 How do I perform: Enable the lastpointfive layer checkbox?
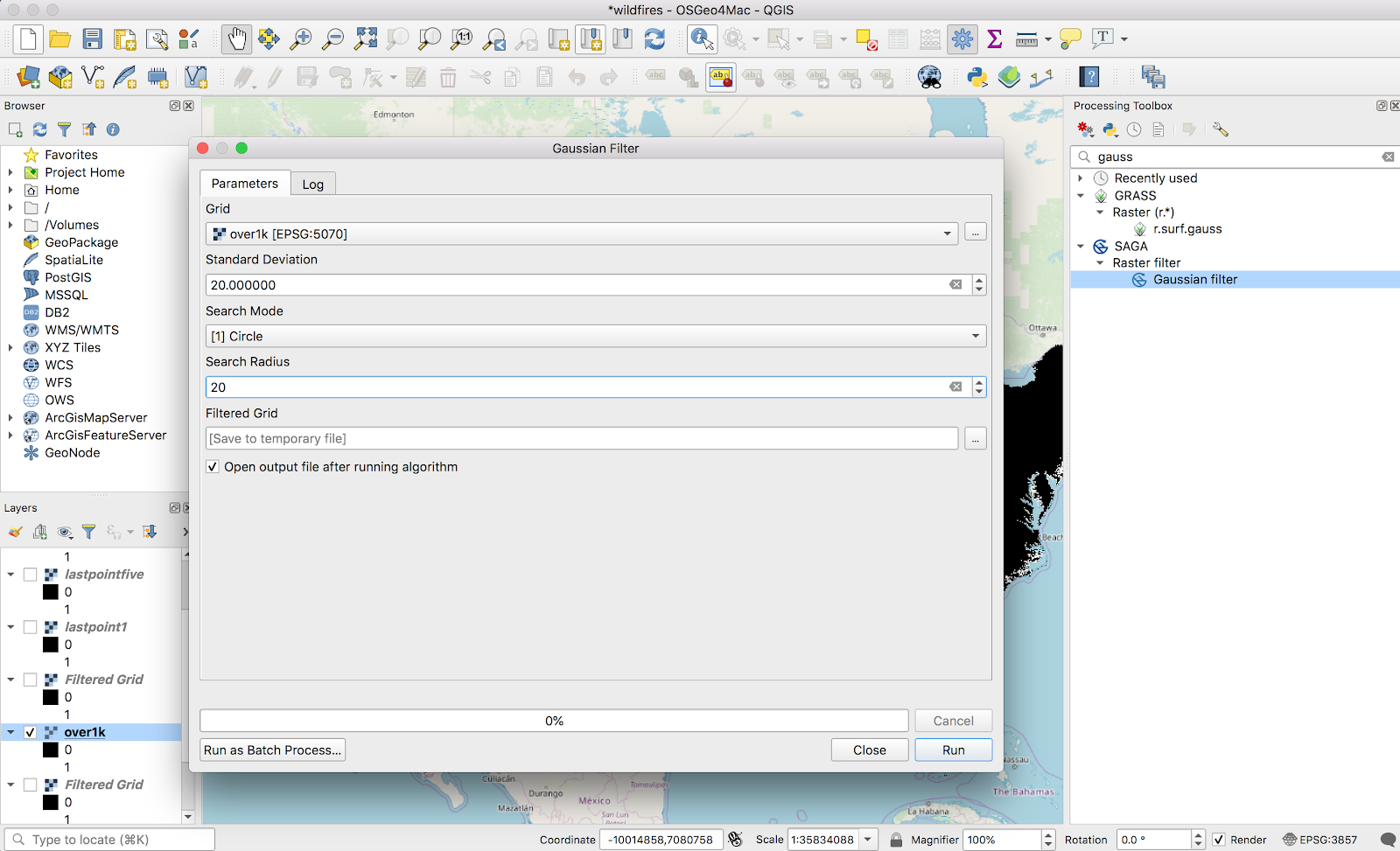(31, 575)
